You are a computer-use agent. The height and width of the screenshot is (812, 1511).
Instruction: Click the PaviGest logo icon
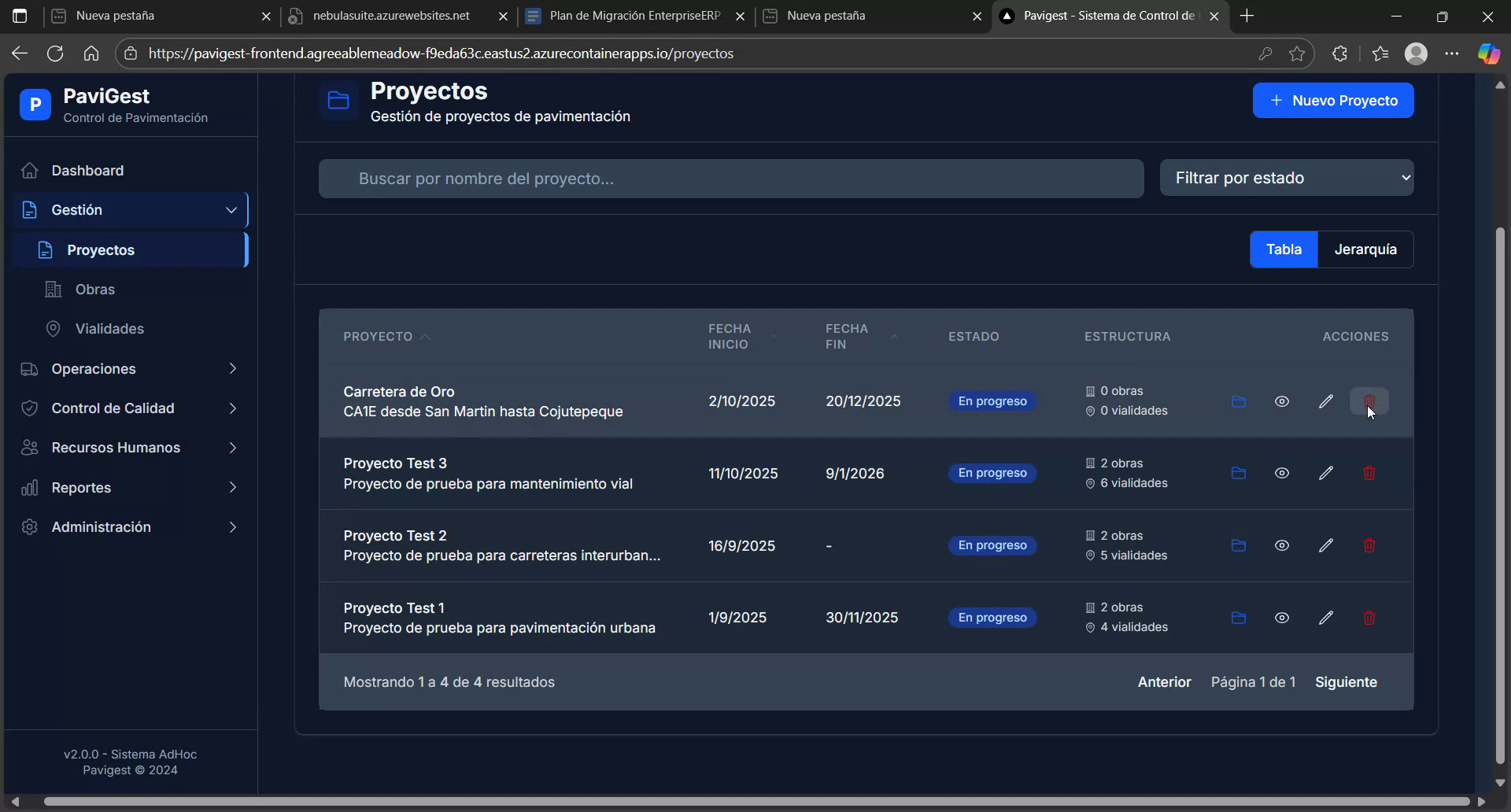tap(35, 105)
